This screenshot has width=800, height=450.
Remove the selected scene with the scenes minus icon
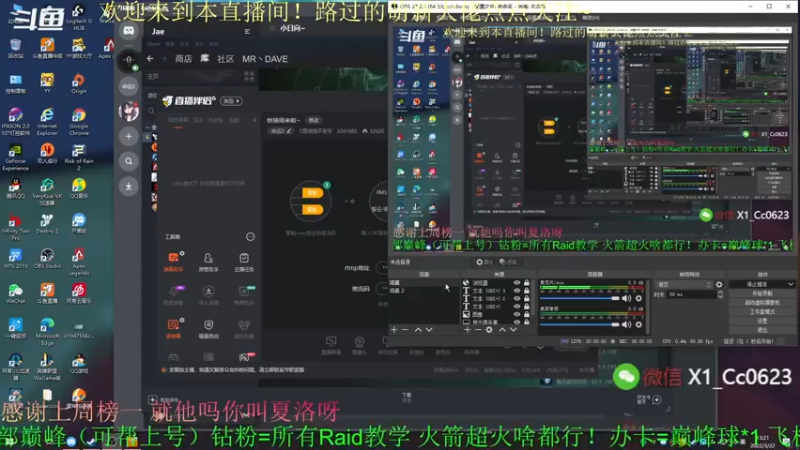[405, 330]
